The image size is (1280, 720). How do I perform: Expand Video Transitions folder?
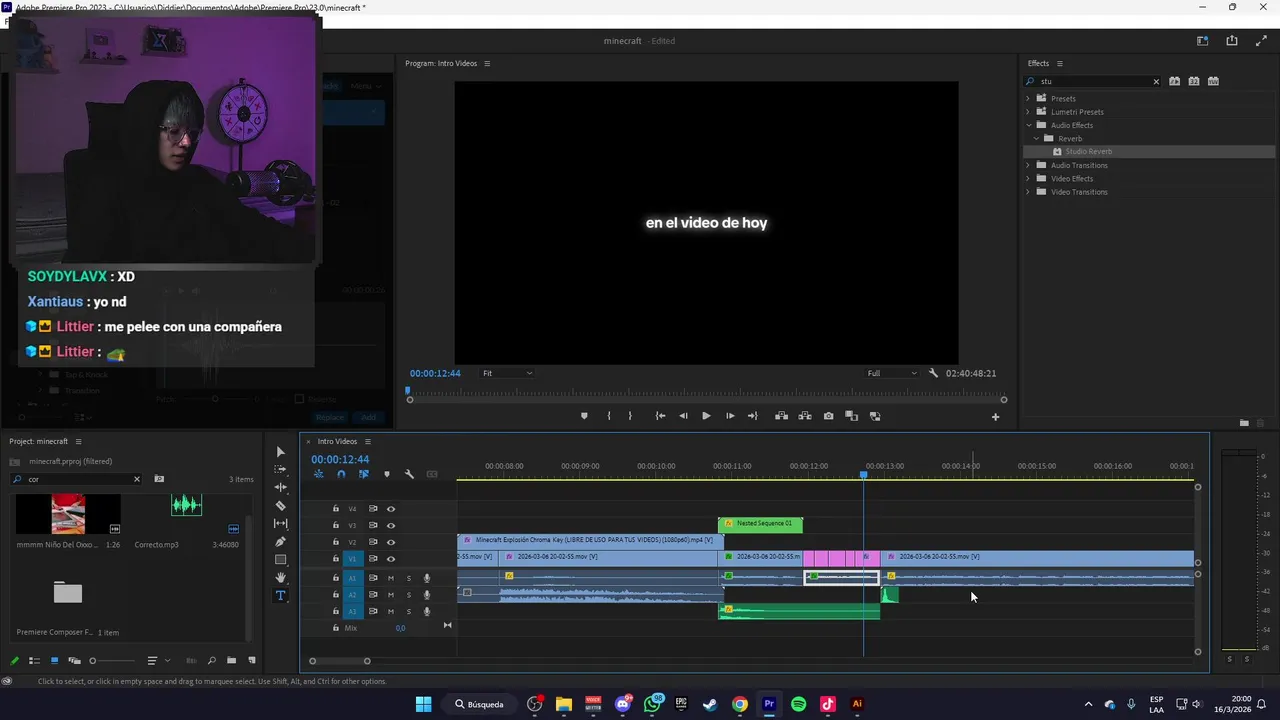pos(1028,192)
